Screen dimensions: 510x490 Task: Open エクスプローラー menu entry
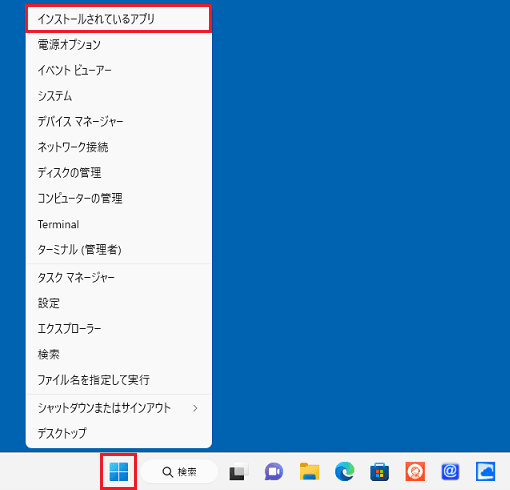point(119,329)
